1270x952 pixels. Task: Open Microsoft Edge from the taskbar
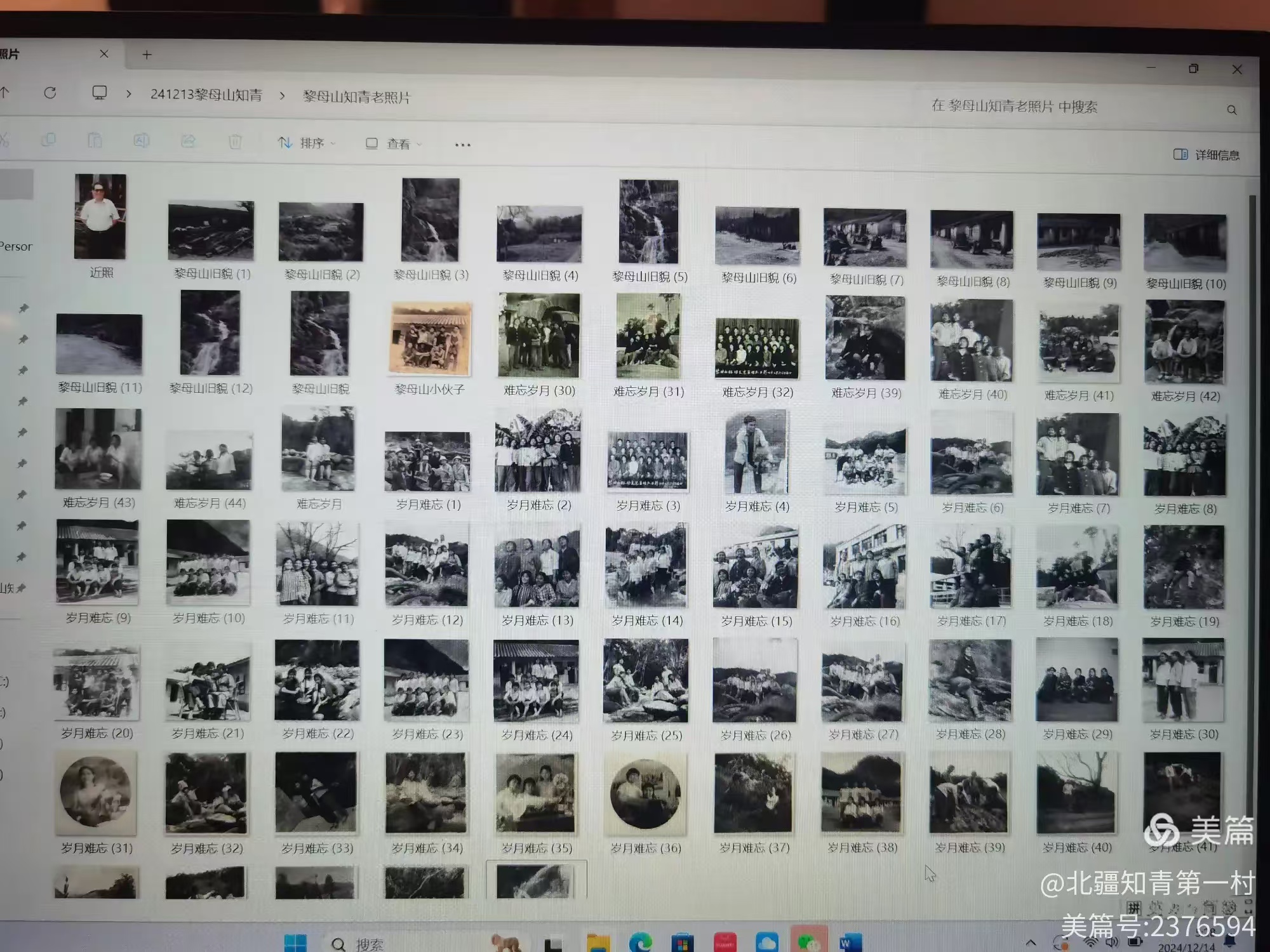(640, 942)
